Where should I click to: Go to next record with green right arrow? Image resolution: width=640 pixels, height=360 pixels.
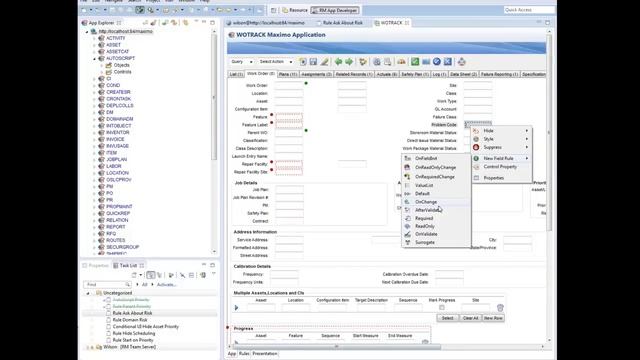pyautogui.click(x=349, y=62)
